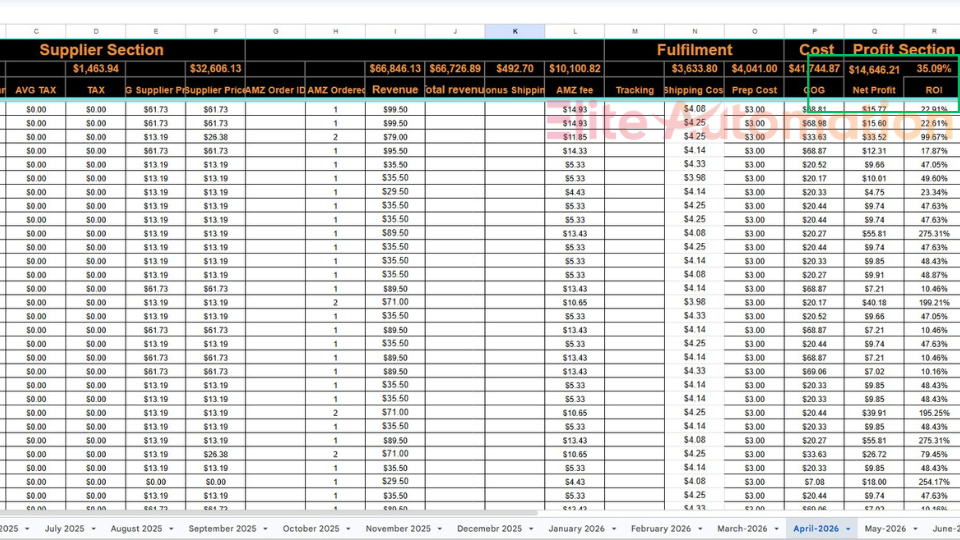Open the November 2025 tab dropdown arrow
This screenshot has height=540, width=960.
pyautogui.click(x=440, y=529)
